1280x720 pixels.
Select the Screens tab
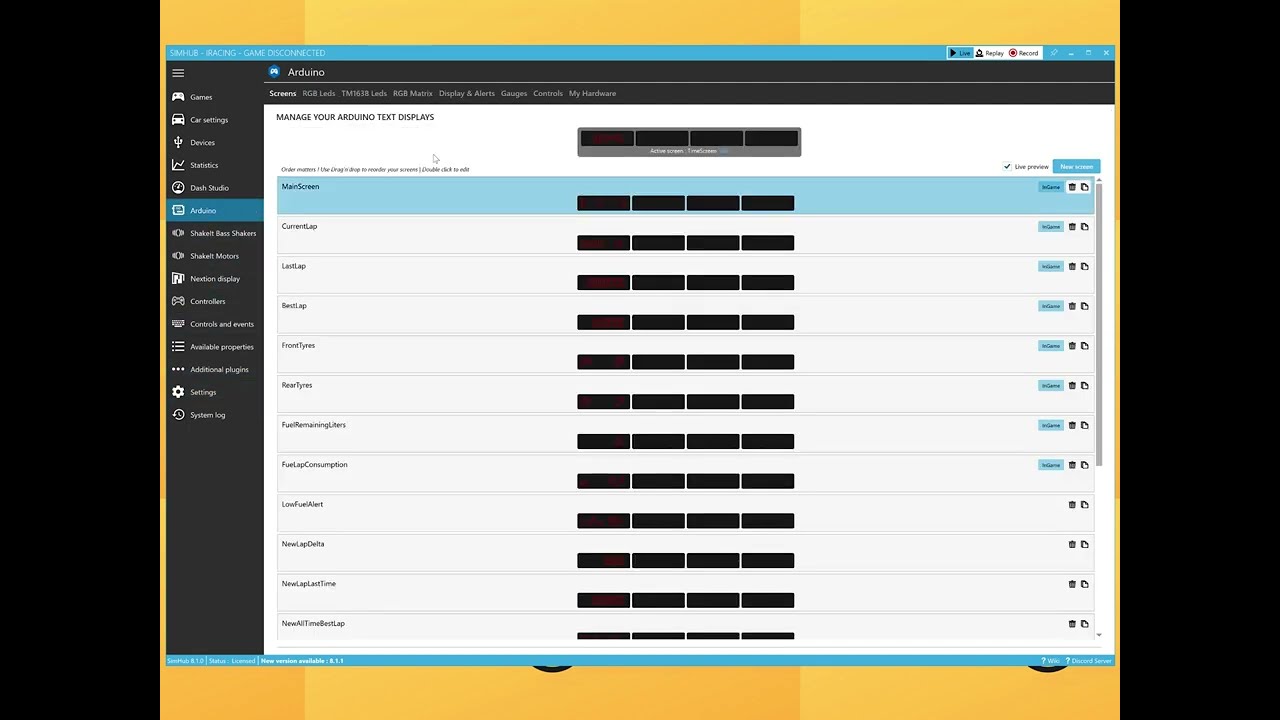coord(283,93)
